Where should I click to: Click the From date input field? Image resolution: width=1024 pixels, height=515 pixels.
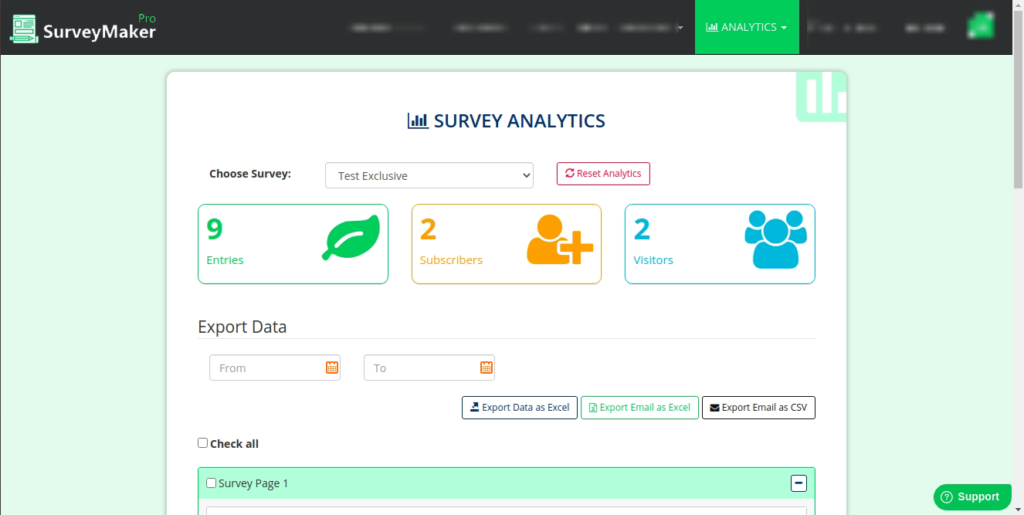[275, 367]
